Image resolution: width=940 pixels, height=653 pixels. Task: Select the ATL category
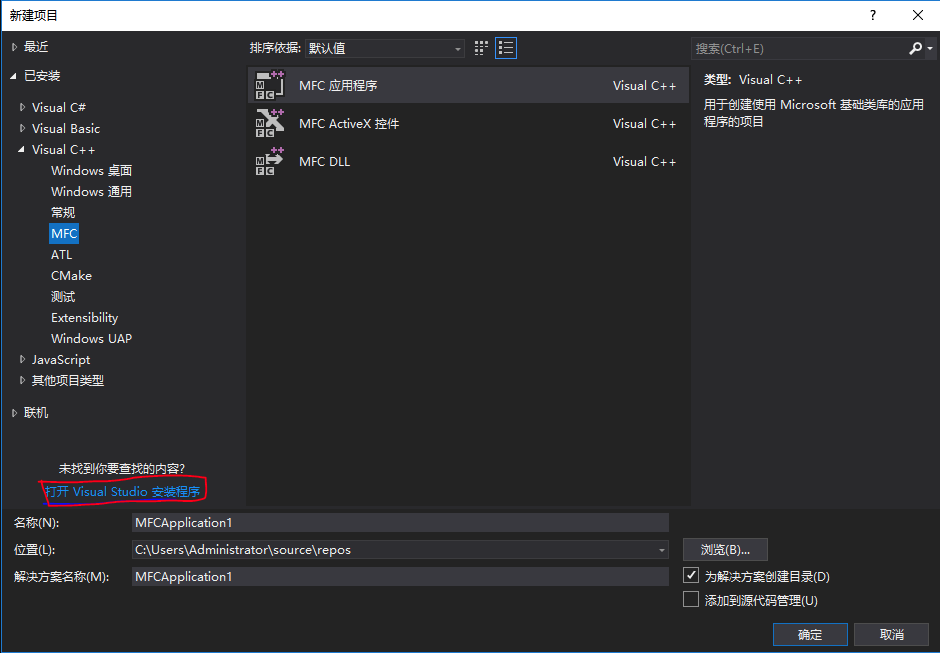pos(62,254)
